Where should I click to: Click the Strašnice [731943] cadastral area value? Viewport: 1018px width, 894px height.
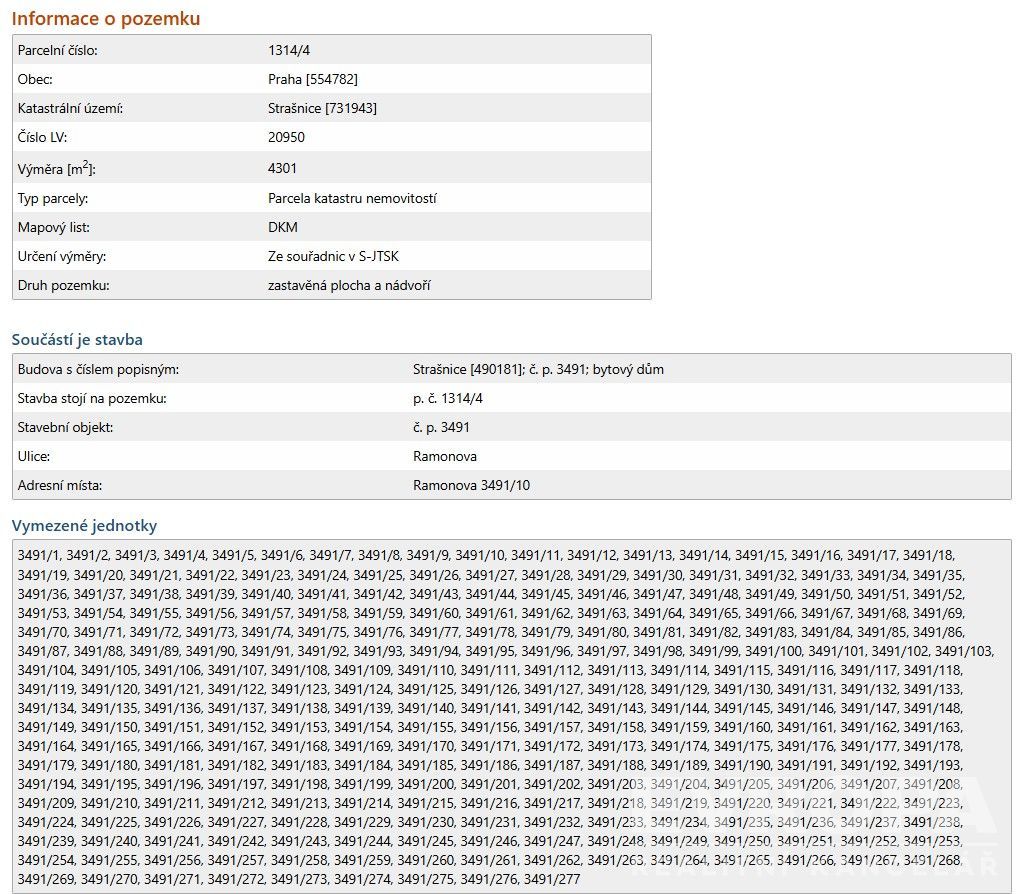(x=322, y=108)
